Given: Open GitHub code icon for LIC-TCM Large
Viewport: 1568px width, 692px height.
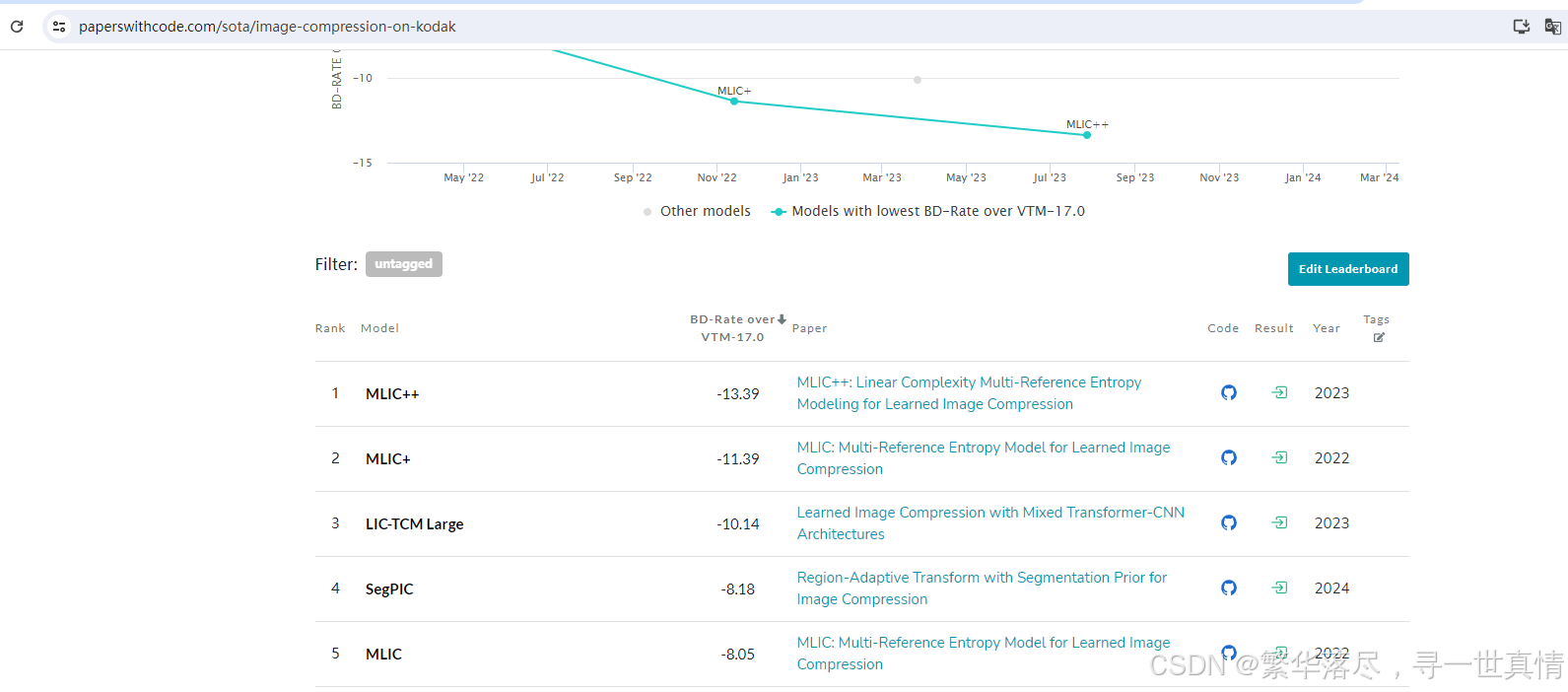Looking at the screenshot, I should [x=1229, y=522].
